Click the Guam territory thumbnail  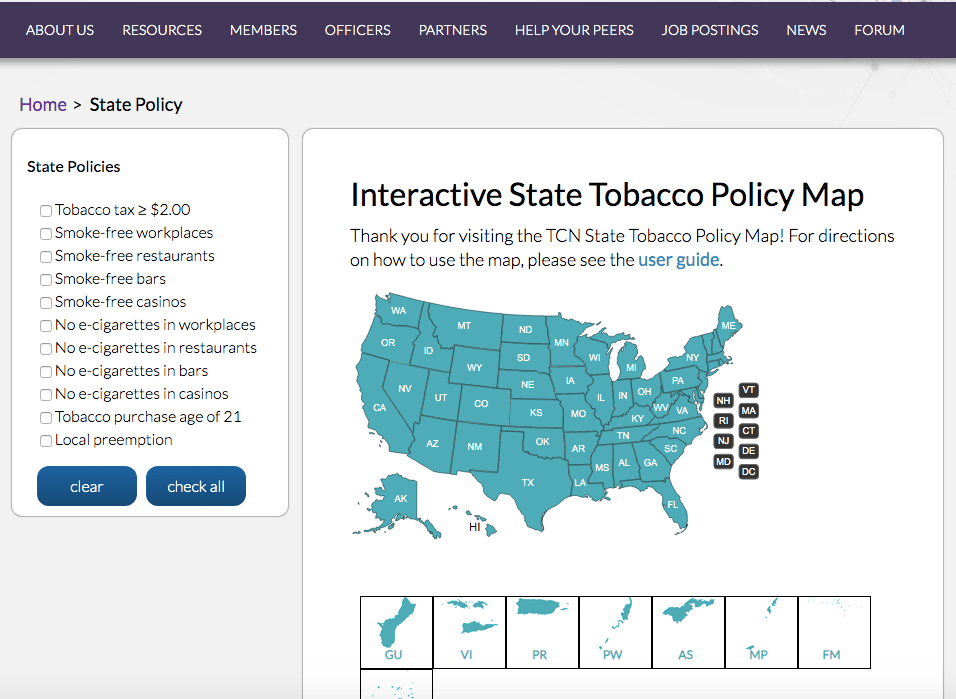coord(396,625)
